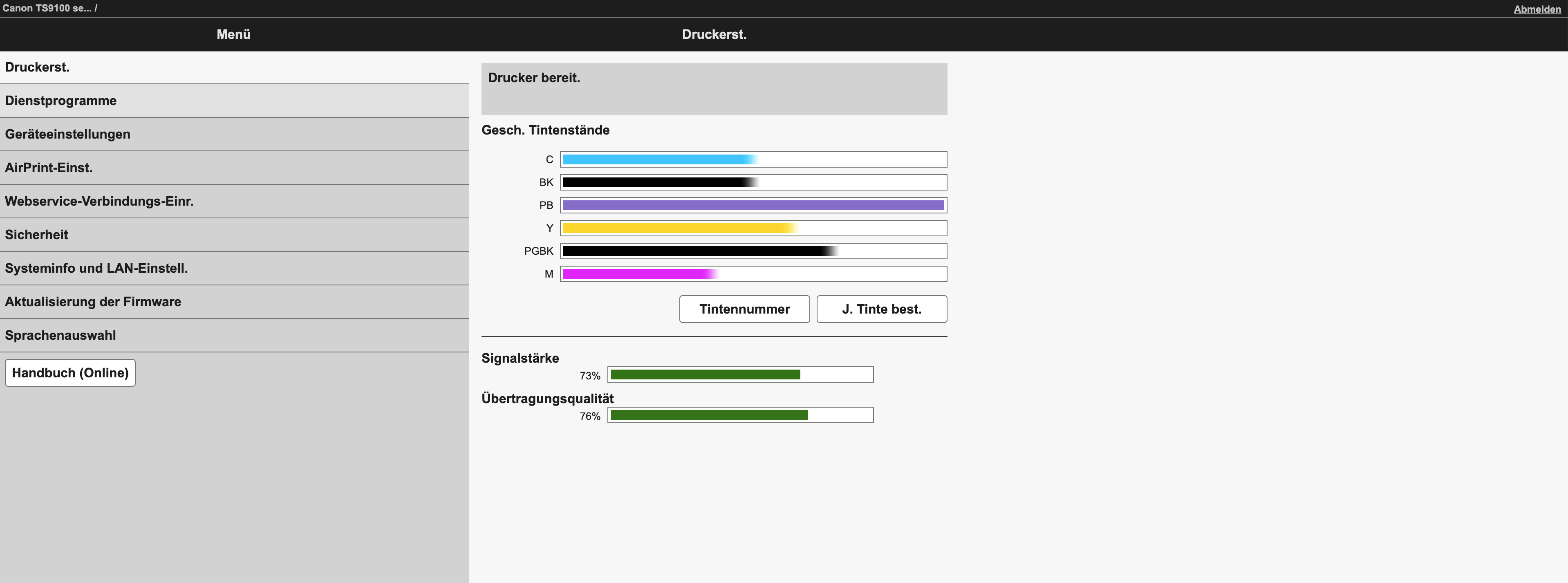Click the 'Gesch. Tintenstände' heading
1568x583 pixels.
pos(545,130)
